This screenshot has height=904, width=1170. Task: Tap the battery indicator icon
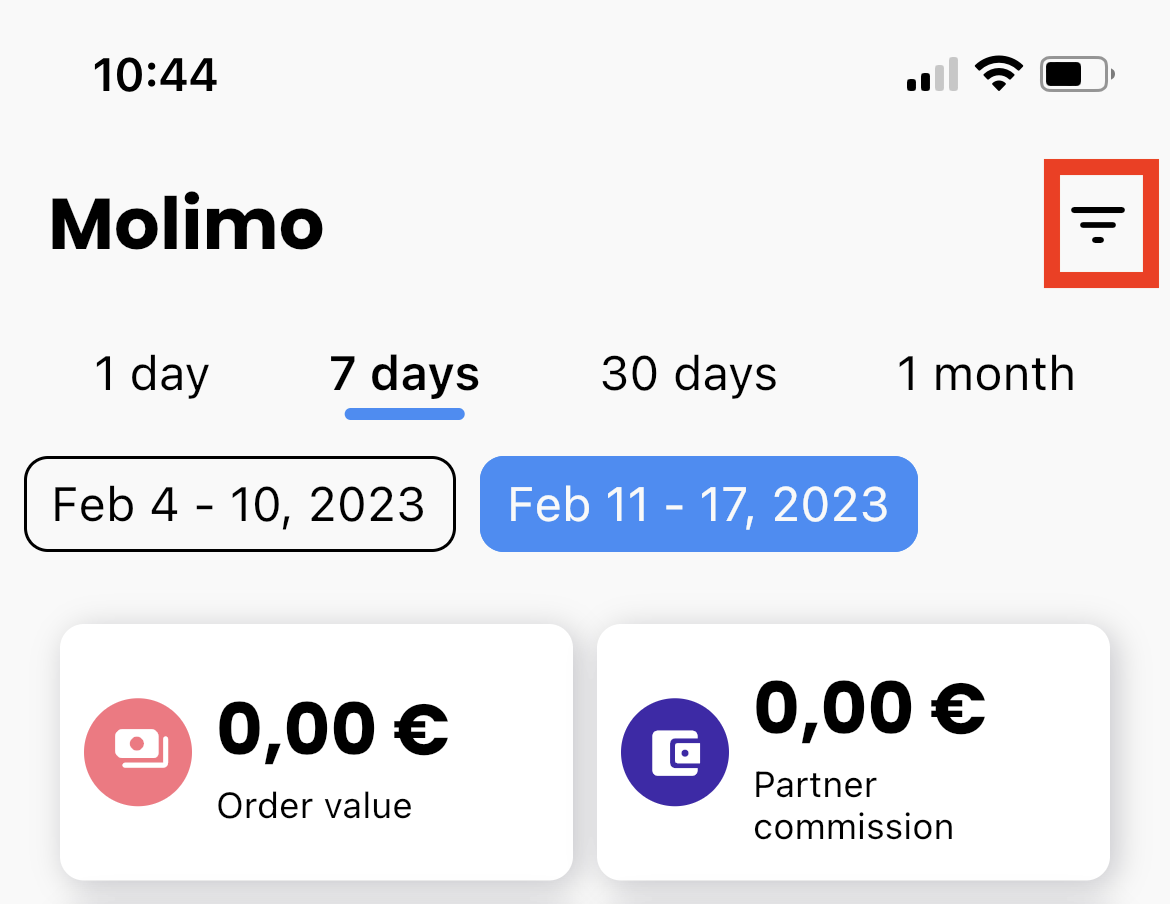(x=1077, y=74)
